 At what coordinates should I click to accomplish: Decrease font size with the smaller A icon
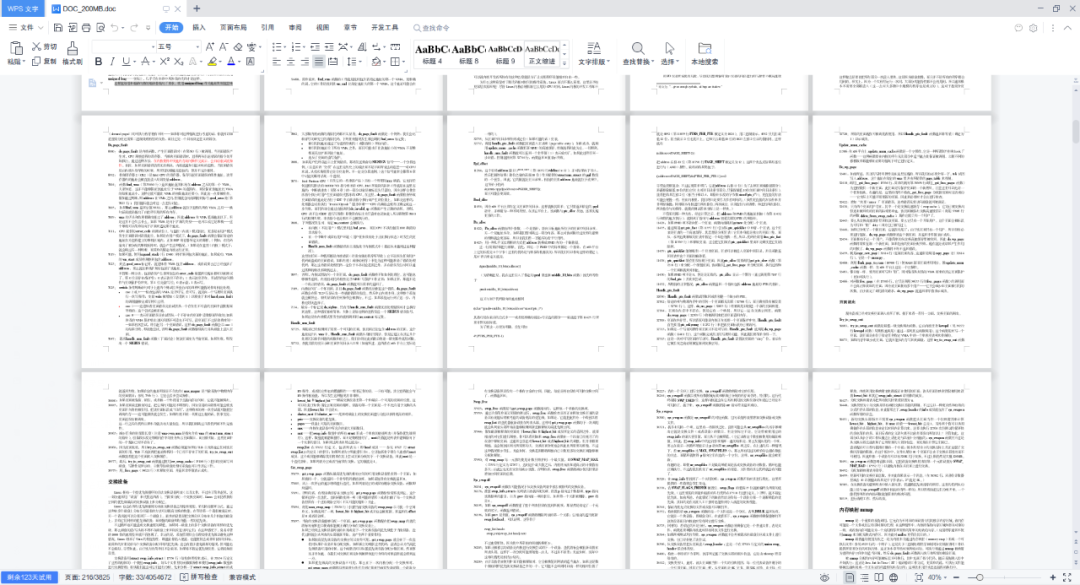[224, 47]
